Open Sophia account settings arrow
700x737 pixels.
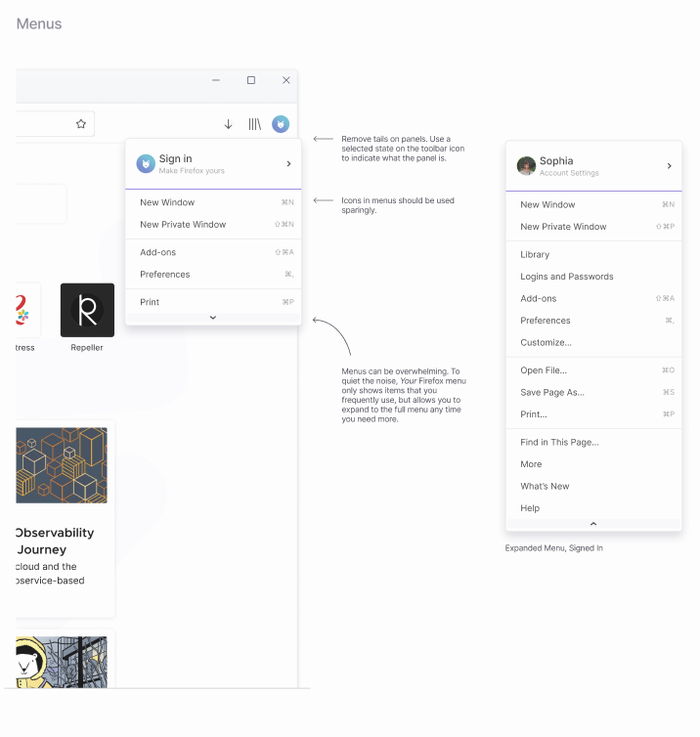coord(669,166)
